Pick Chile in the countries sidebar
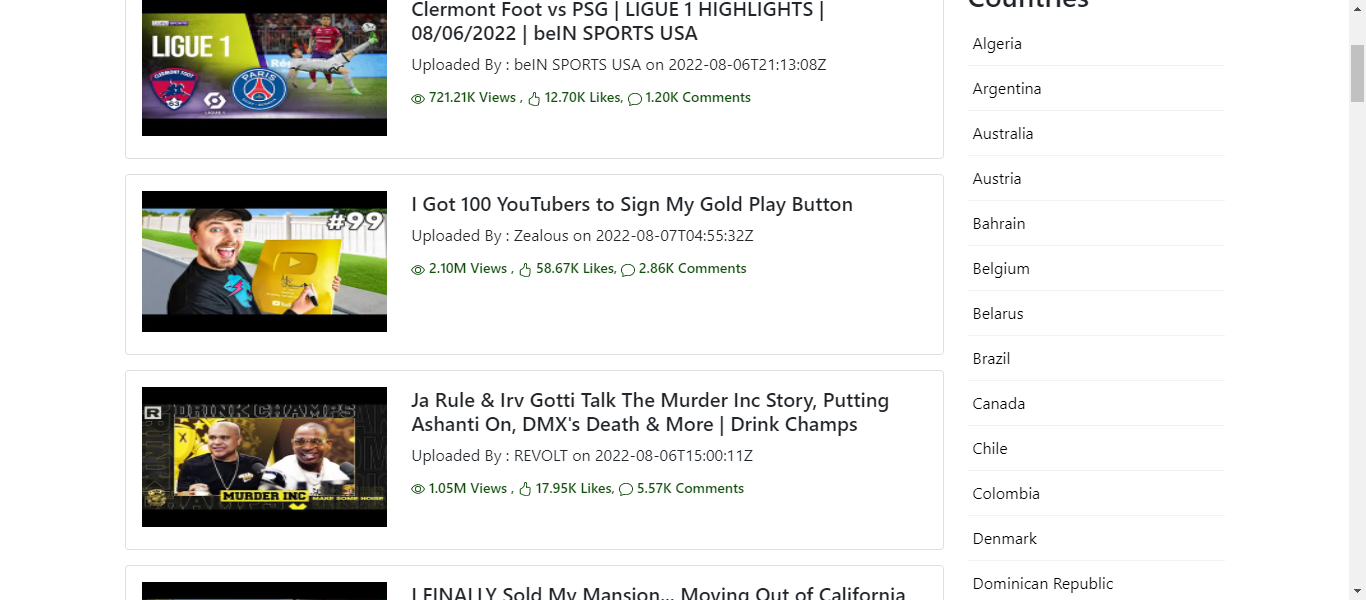1366x600 pixels. (x=1096, y=449)
